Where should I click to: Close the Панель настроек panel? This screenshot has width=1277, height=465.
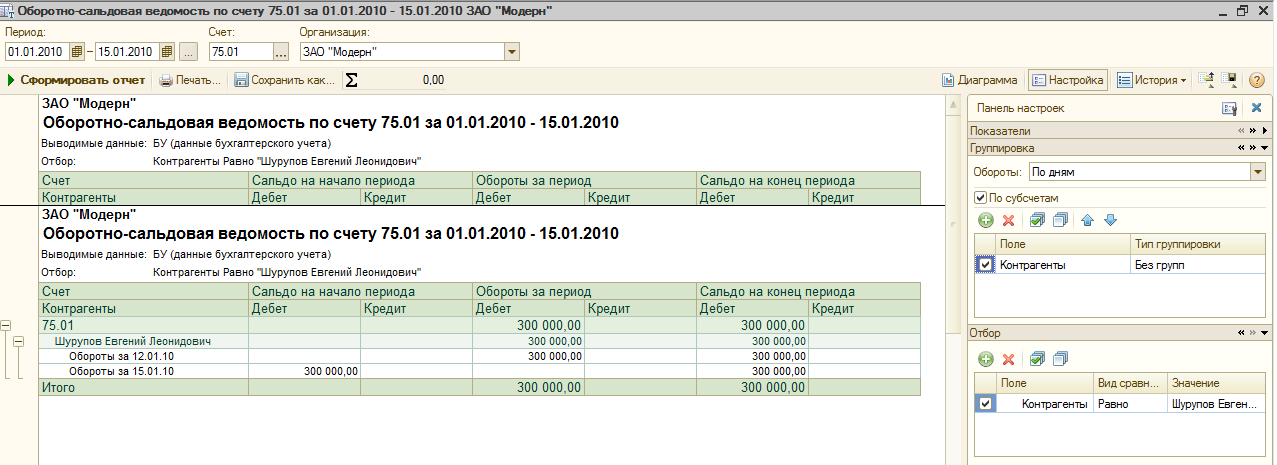click(x=1256, y=108)
